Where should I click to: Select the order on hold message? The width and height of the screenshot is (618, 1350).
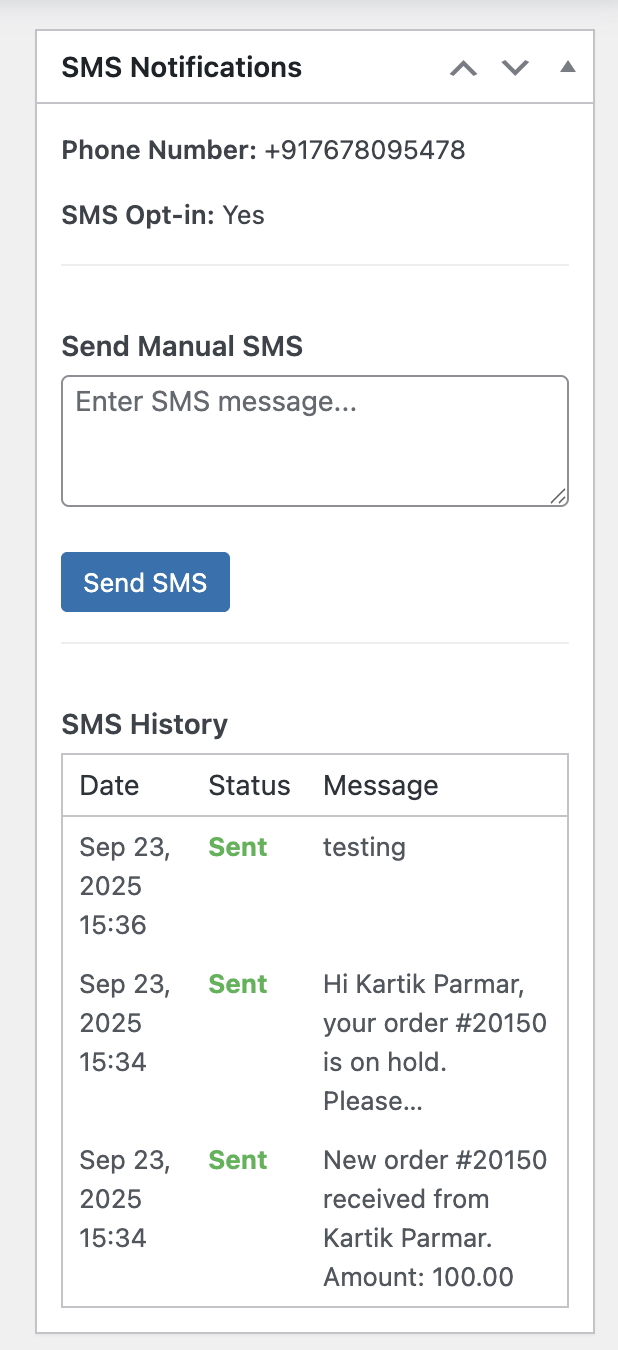[434, 1043]
